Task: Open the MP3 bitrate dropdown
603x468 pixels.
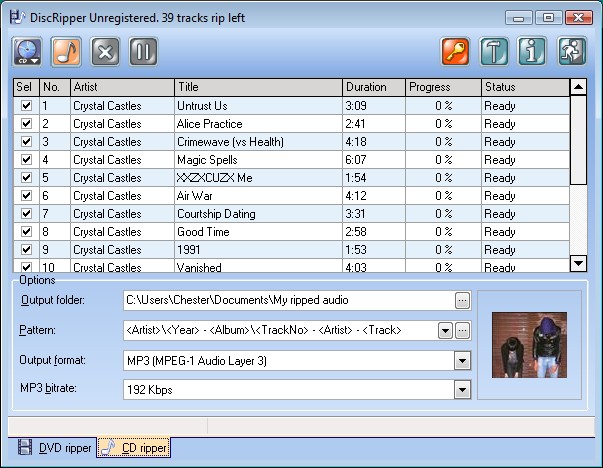Action: point(462,390)
